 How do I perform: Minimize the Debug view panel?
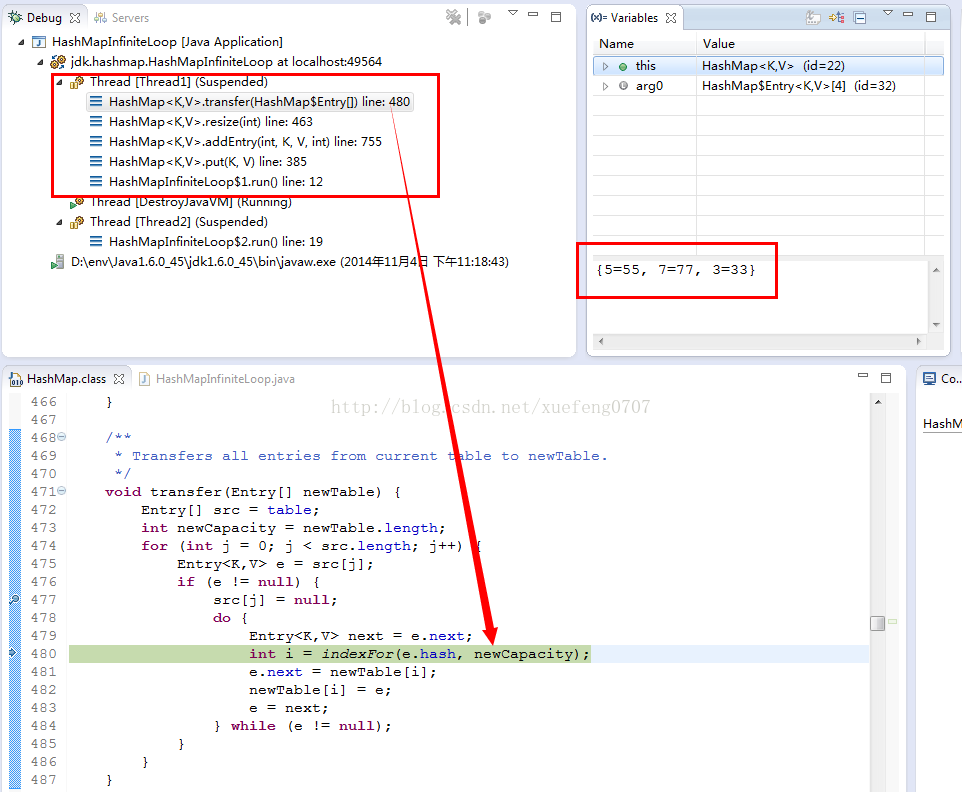(533, 14)
